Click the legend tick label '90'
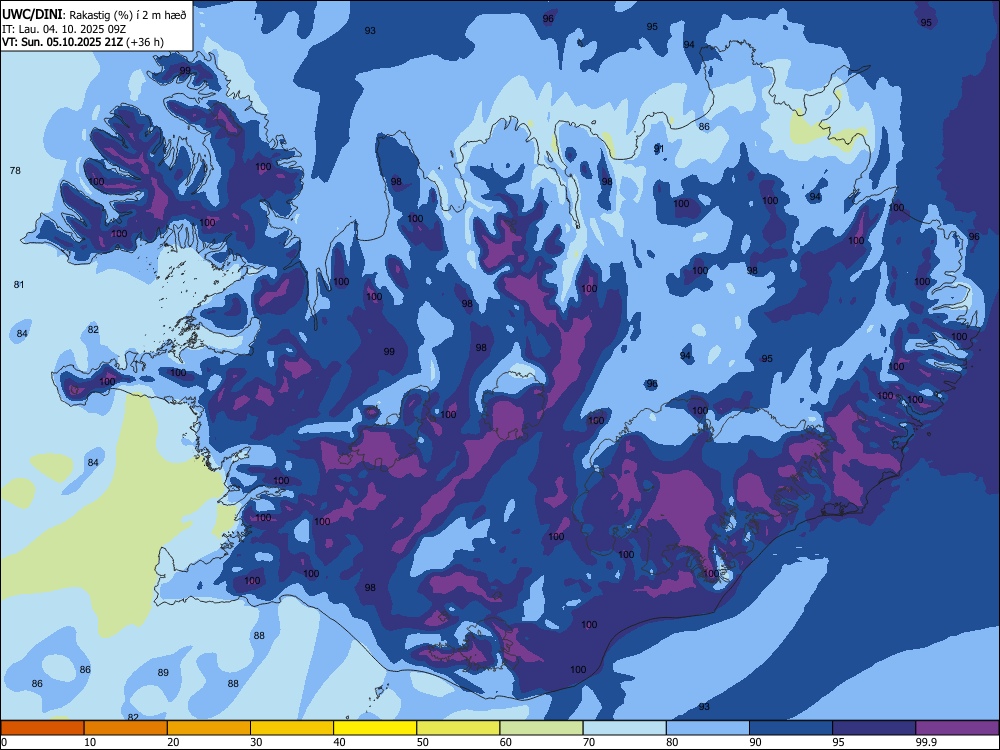 point(756,742)
